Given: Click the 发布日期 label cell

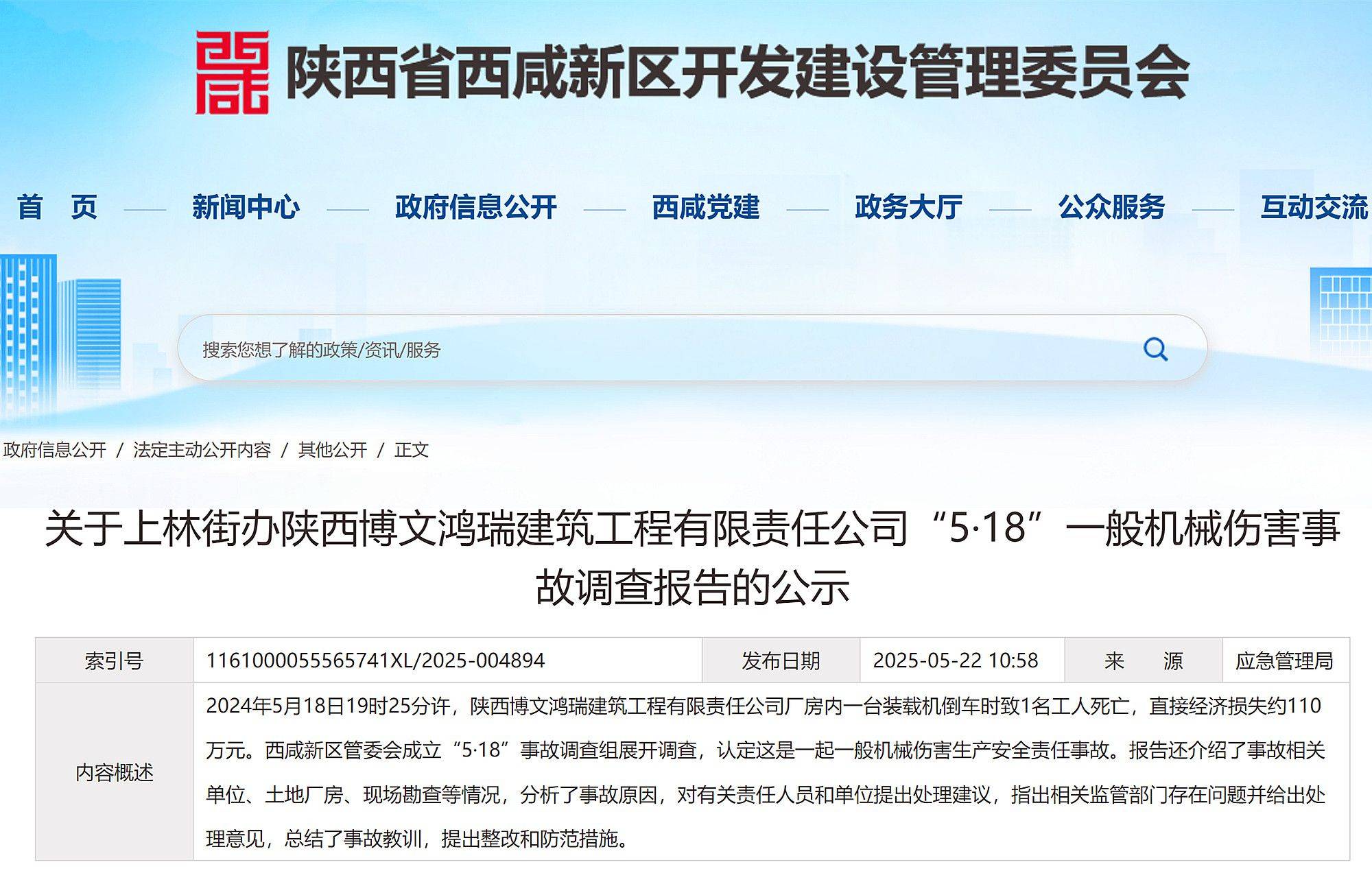Looking at the screenshot, I should 781,660.
